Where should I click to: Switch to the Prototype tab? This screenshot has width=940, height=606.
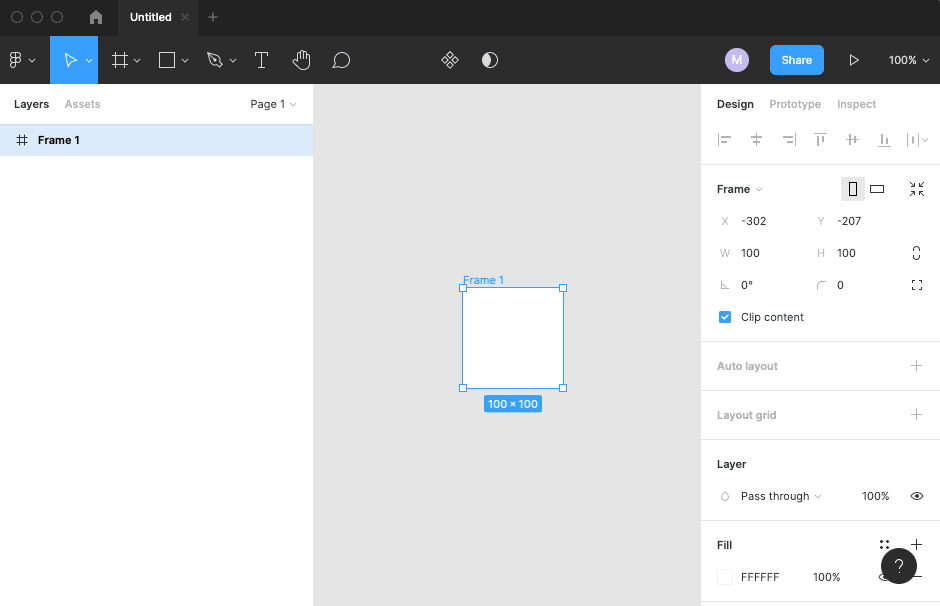point(795,104)
